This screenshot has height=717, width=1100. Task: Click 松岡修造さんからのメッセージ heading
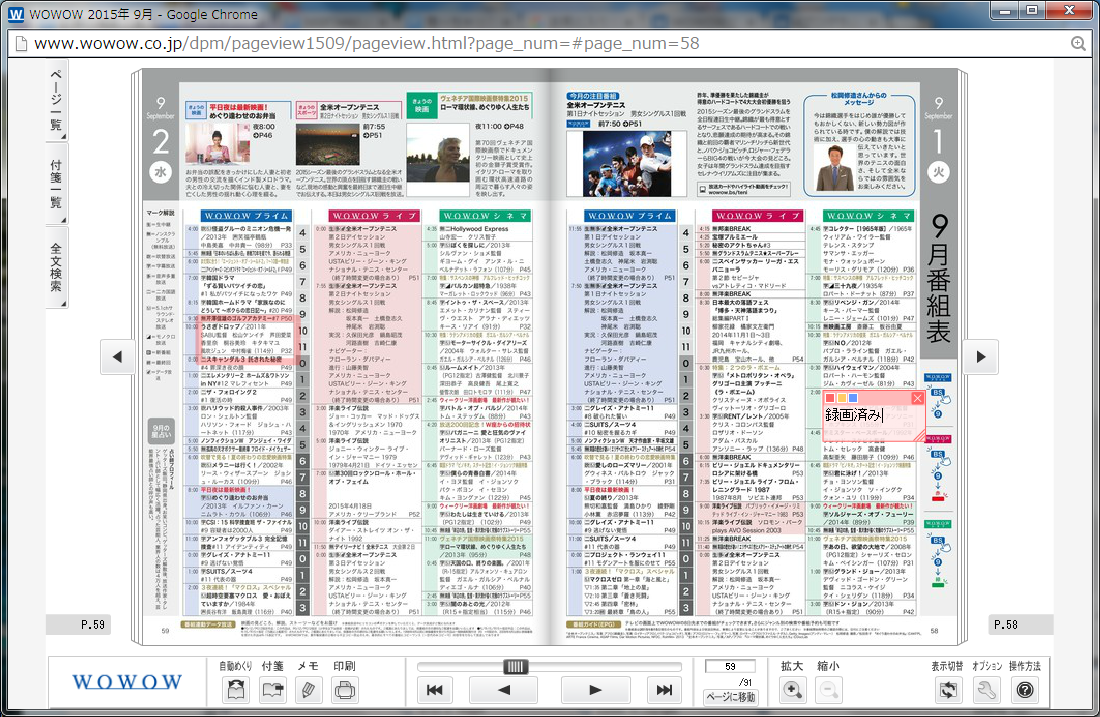[859, 98]
